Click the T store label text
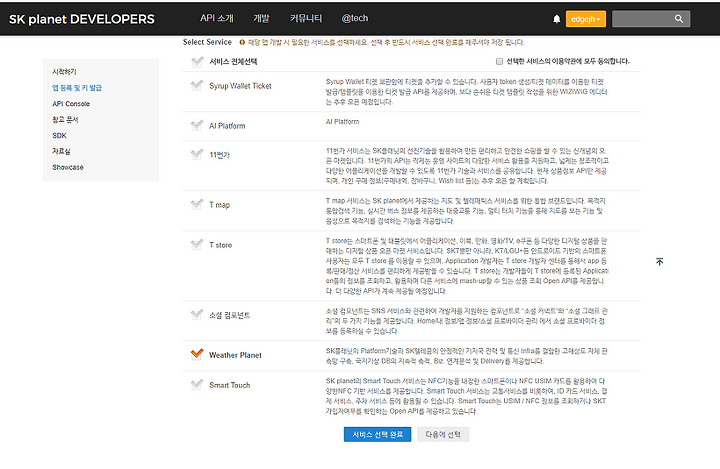Screen dimensions: 720x469 [220, 245]
